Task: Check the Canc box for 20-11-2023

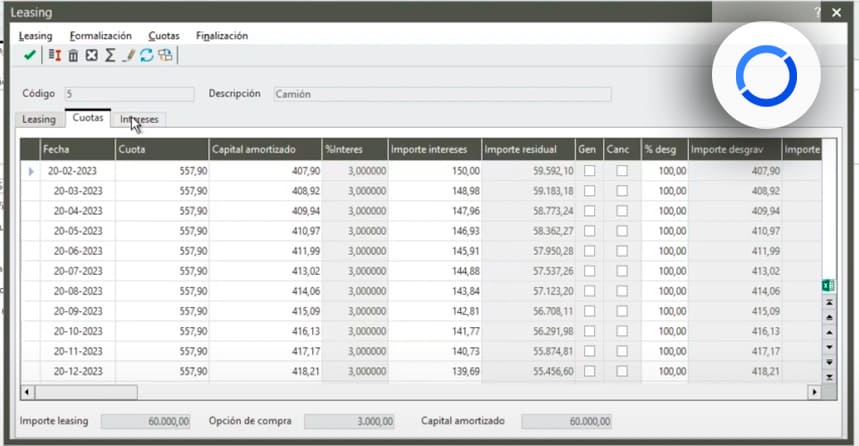Action: pyautogui.click(x=622, y=351)
